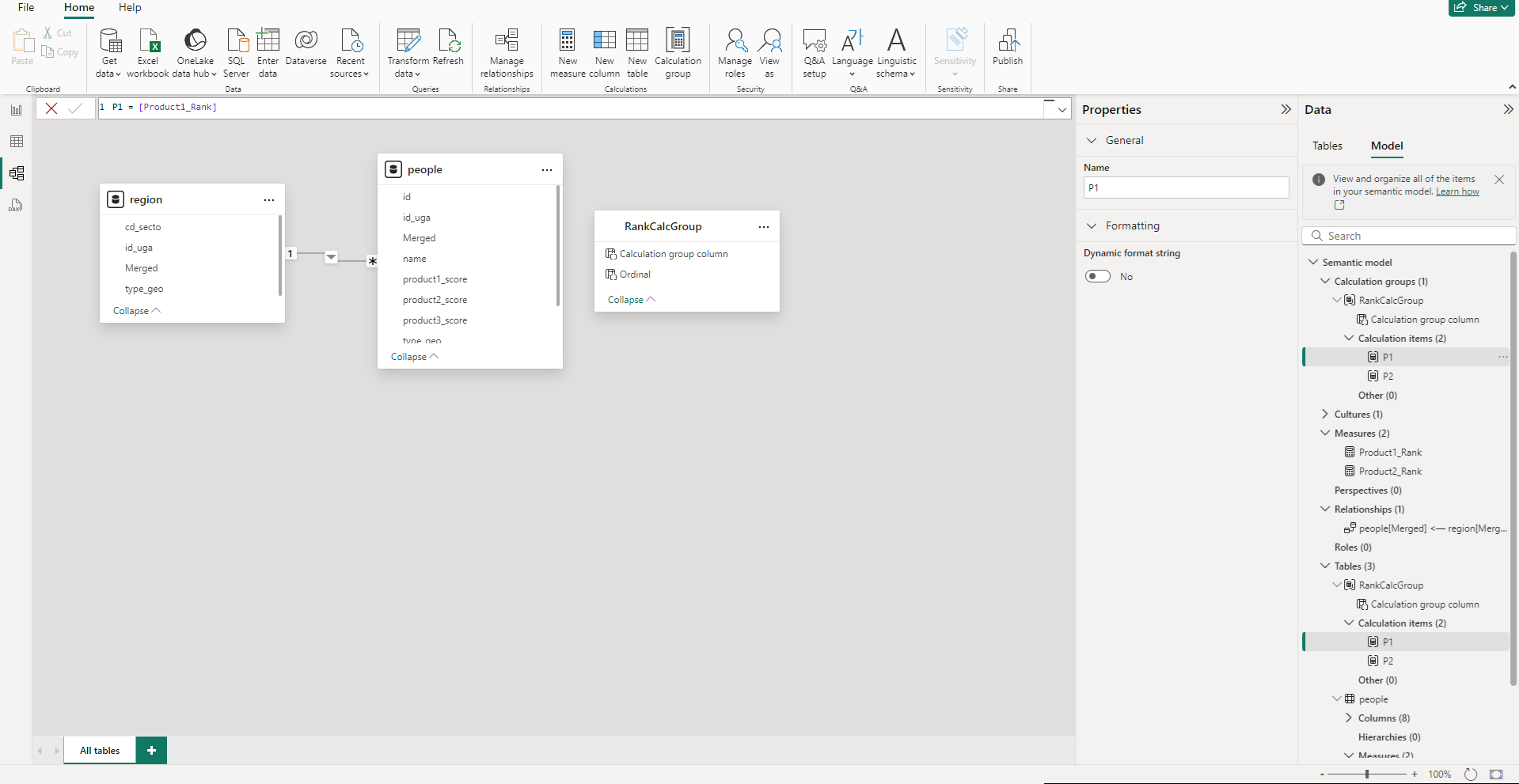Open OneLake data hub
The width and height of the screenshot is (1519, 784).
196,52
